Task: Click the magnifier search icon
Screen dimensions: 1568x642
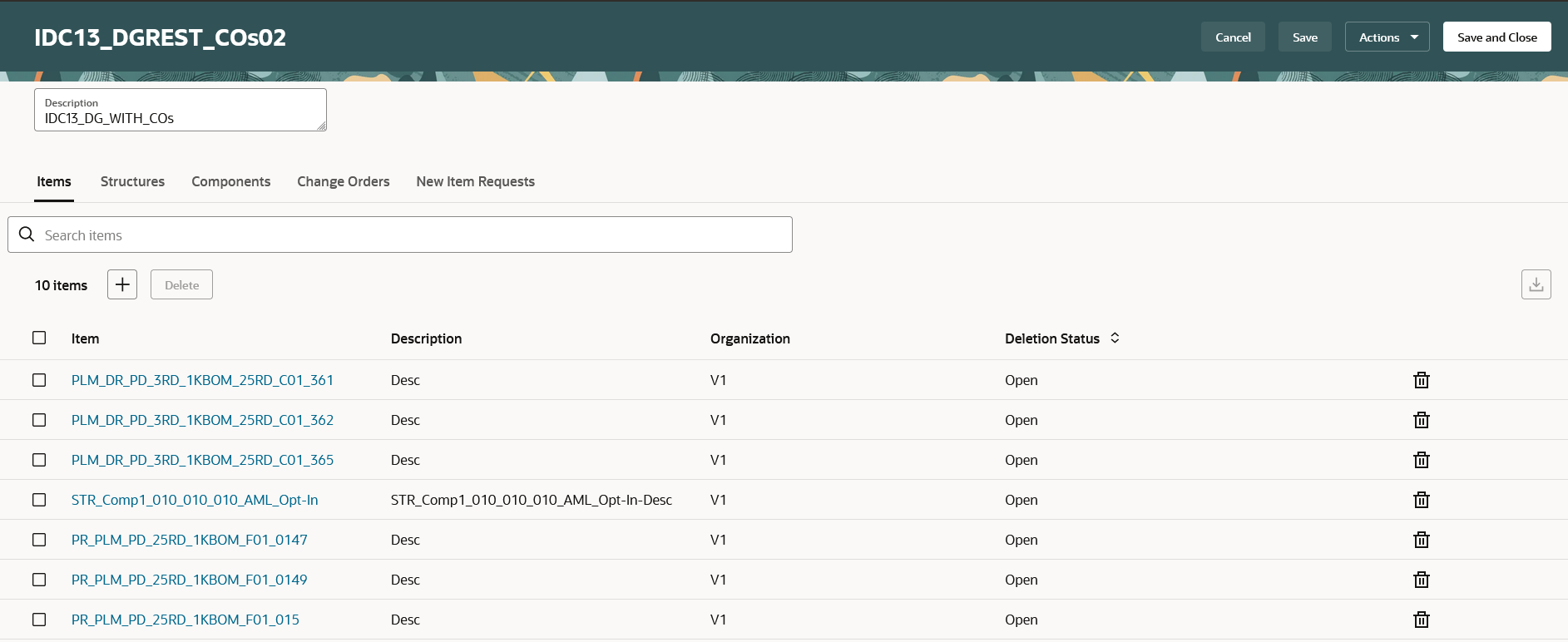Action: 27,235
